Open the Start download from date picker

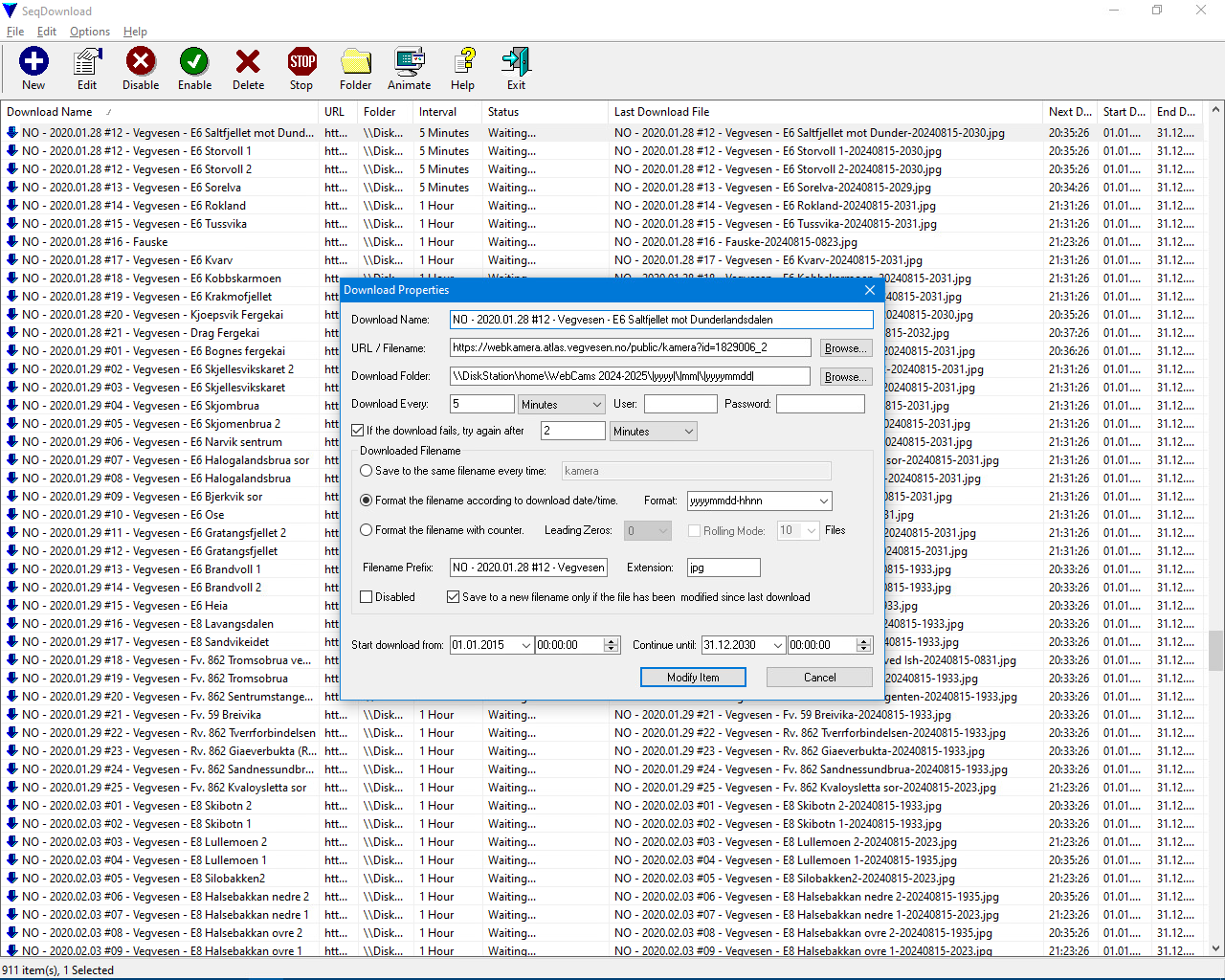(x=525, y=645)
